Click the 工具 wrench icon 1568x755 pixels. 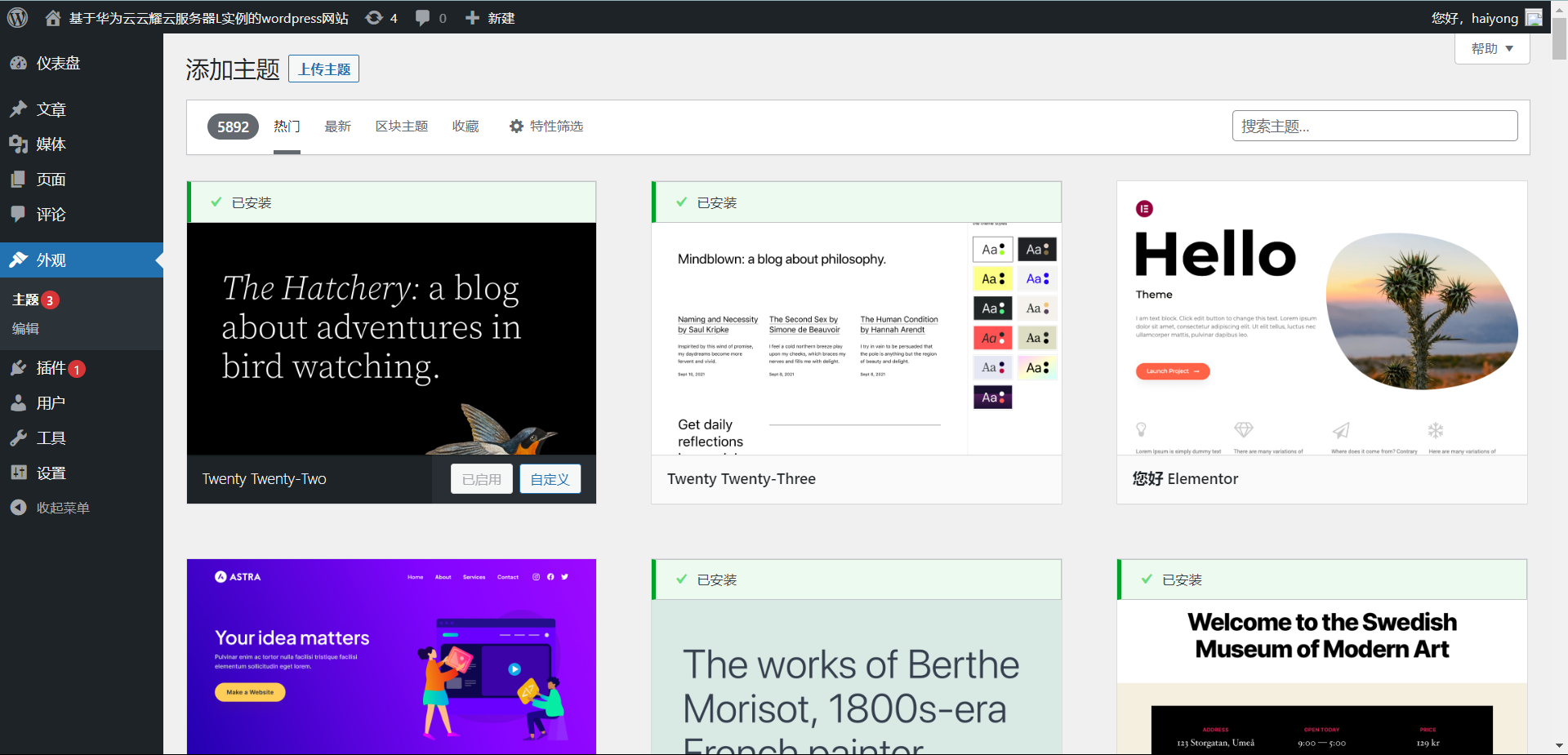point(19,437)
